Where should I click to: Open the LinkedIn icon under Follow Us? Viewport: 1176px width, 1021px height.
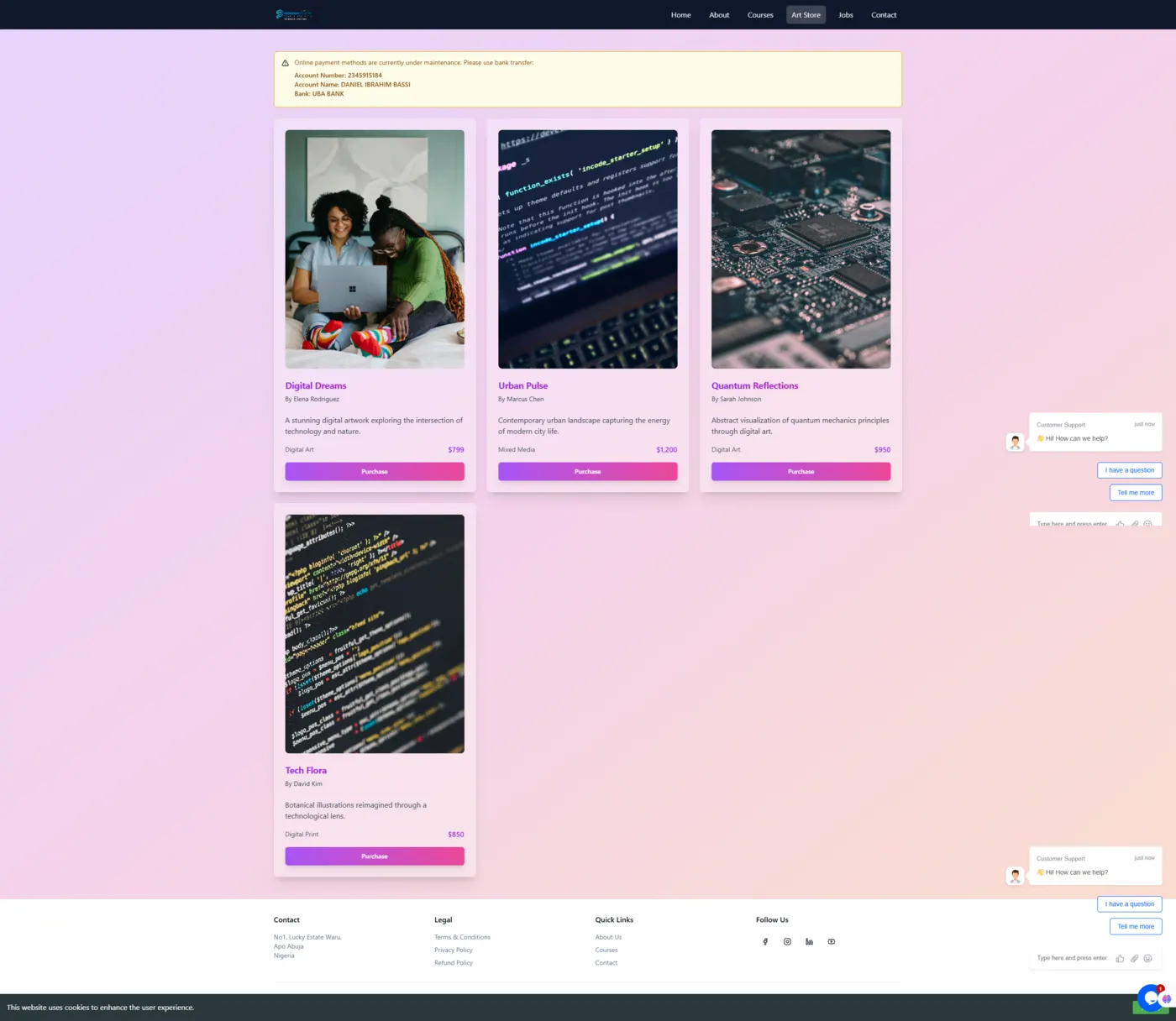tap(809, 942)
